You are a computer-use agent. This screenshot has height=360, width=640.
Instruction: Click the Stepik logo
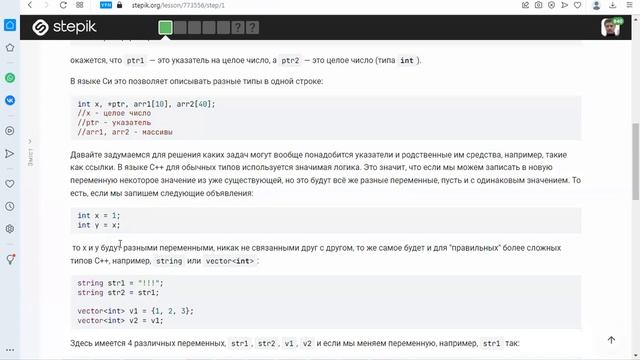[x=64, y=27]
